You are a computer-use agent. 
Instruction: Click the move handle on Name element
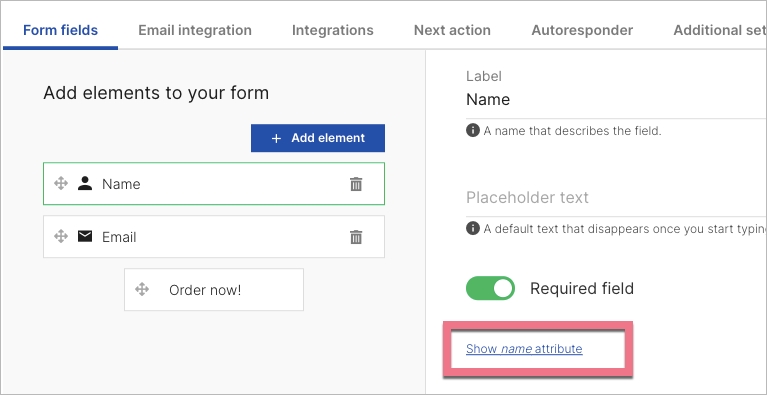tap(61, 184)
